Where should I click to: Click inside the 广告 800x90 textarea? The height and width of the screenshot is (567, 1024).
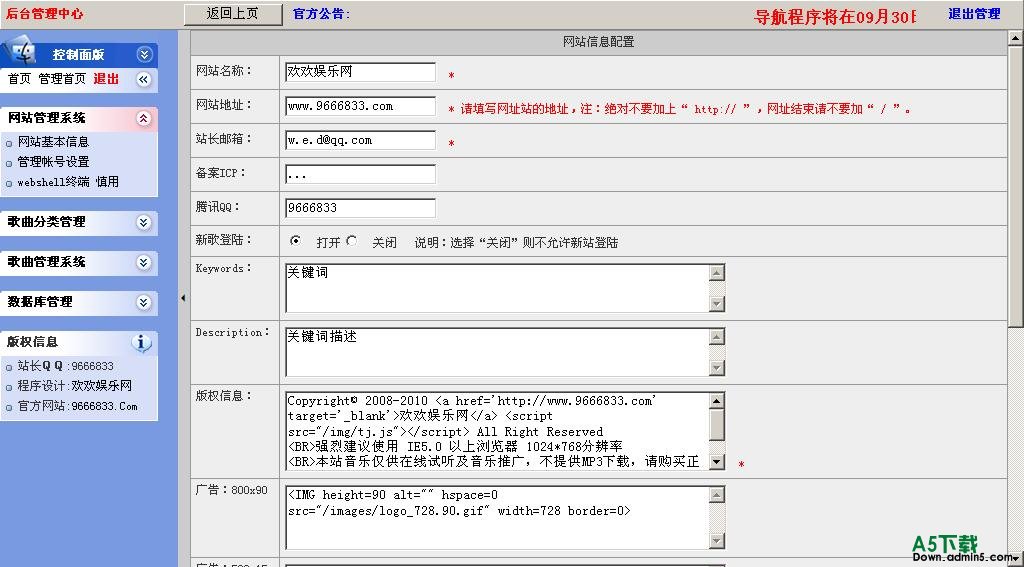pyautogui.click(x=498, y=518)
